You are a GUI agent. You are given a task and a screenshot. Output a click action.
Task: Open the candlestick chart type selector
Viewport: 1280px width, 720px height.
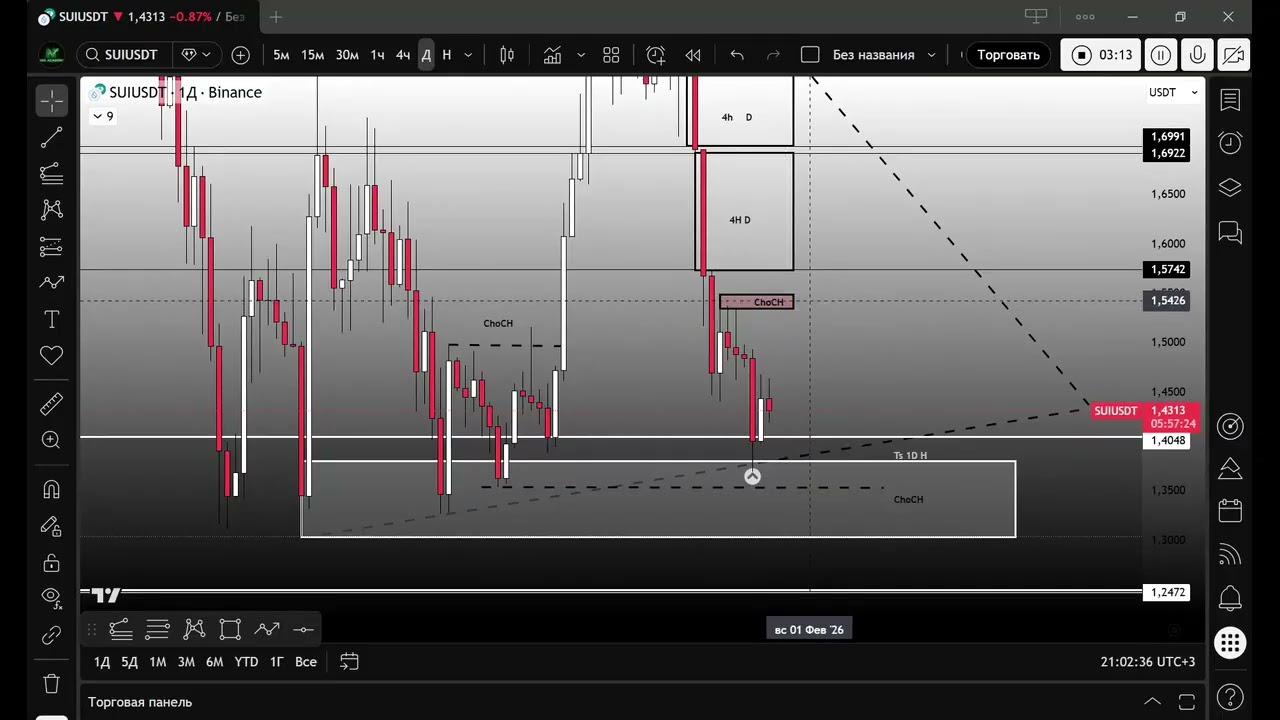tap(507, 55)
